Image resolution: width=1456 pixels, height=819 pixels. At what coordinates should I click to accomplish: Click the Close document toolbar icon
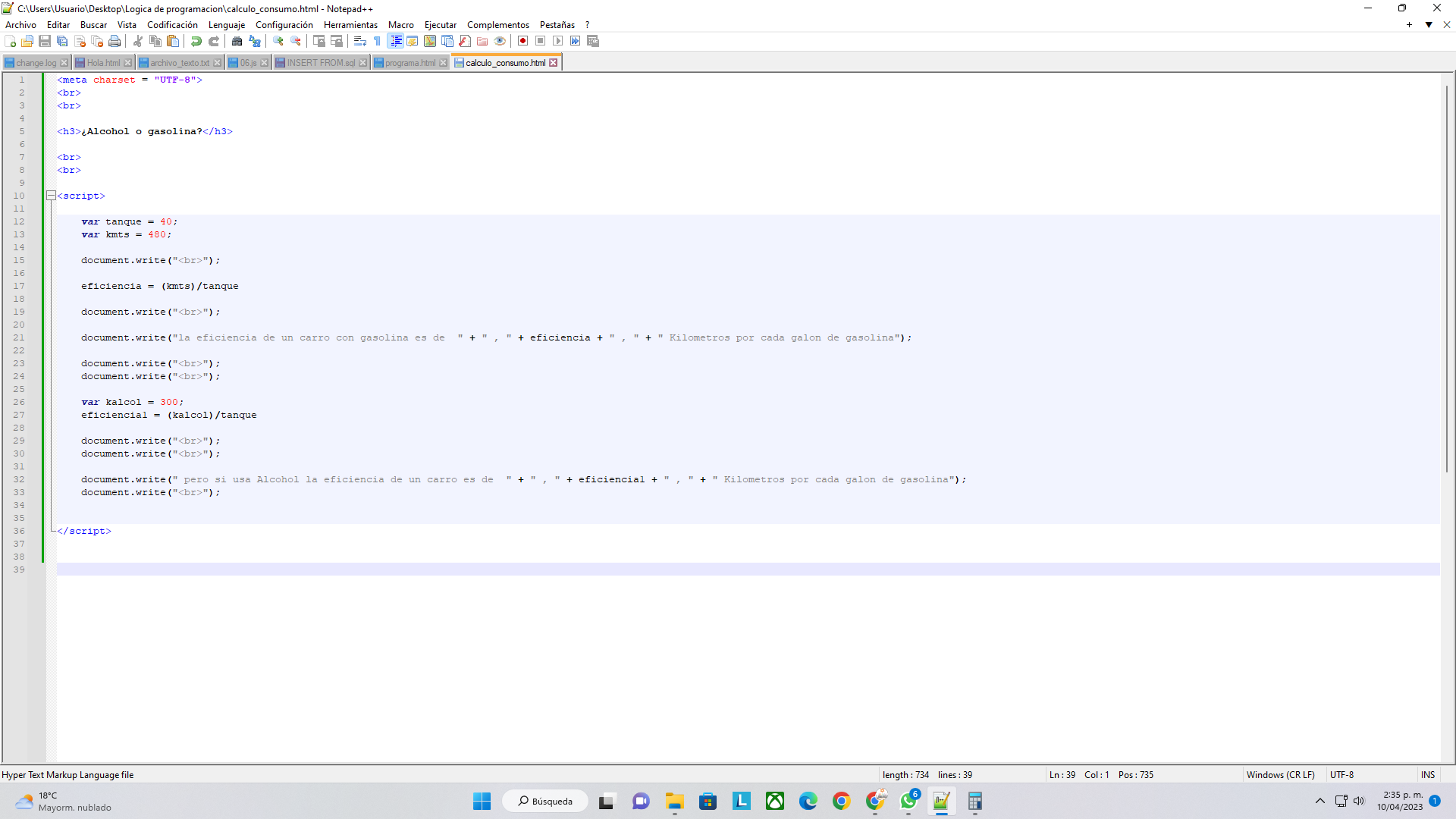point(80,41)
